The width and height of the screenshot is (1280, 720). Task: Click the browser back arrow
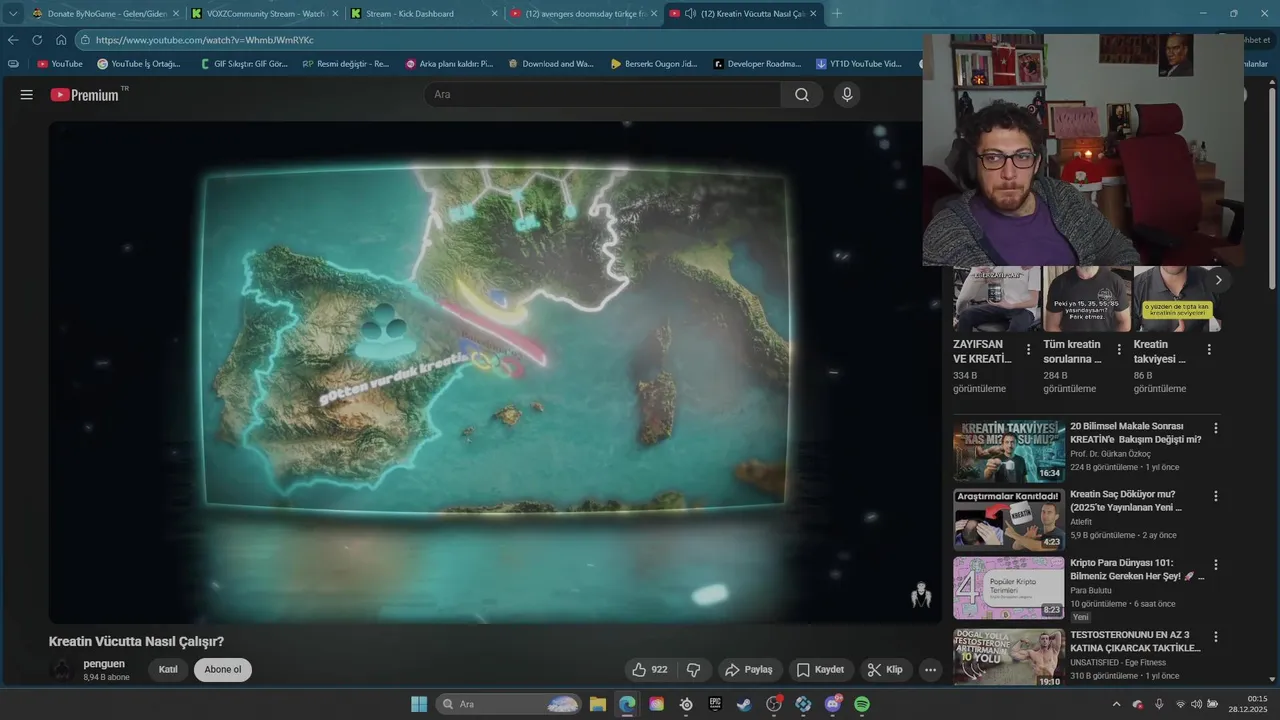(x=13, y=40)
